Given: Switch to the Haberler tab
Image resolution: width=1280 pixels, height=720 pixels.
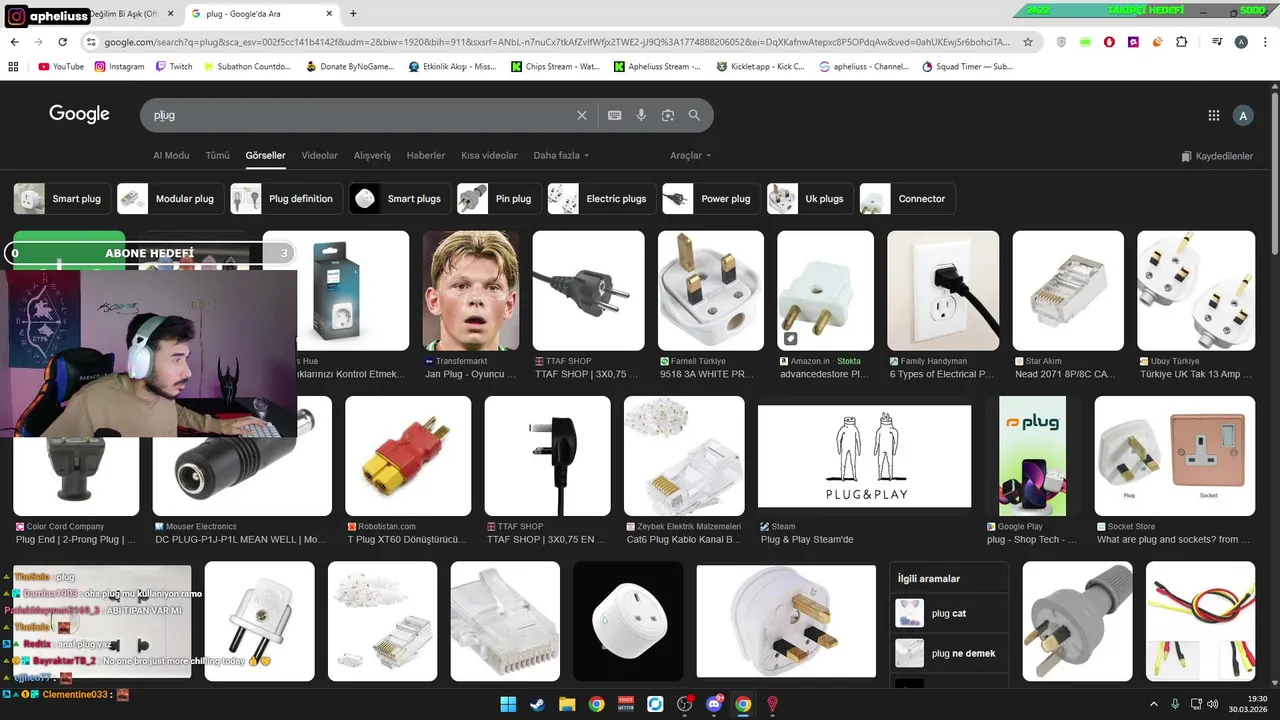Looking at the screenshot, I should (x=426, y=155).
